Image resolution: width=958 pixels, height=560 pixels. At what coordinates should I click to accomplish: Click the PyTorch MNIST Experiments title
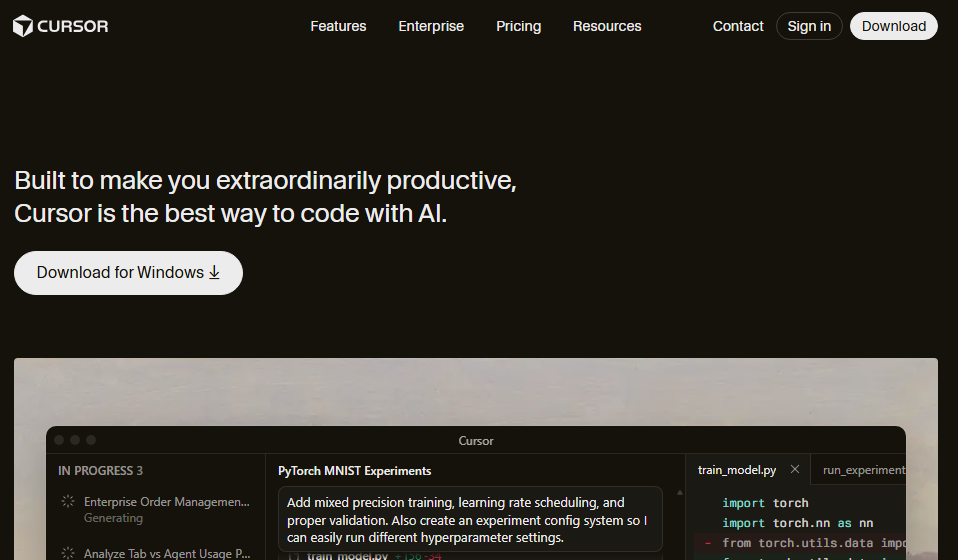point(354,471)
